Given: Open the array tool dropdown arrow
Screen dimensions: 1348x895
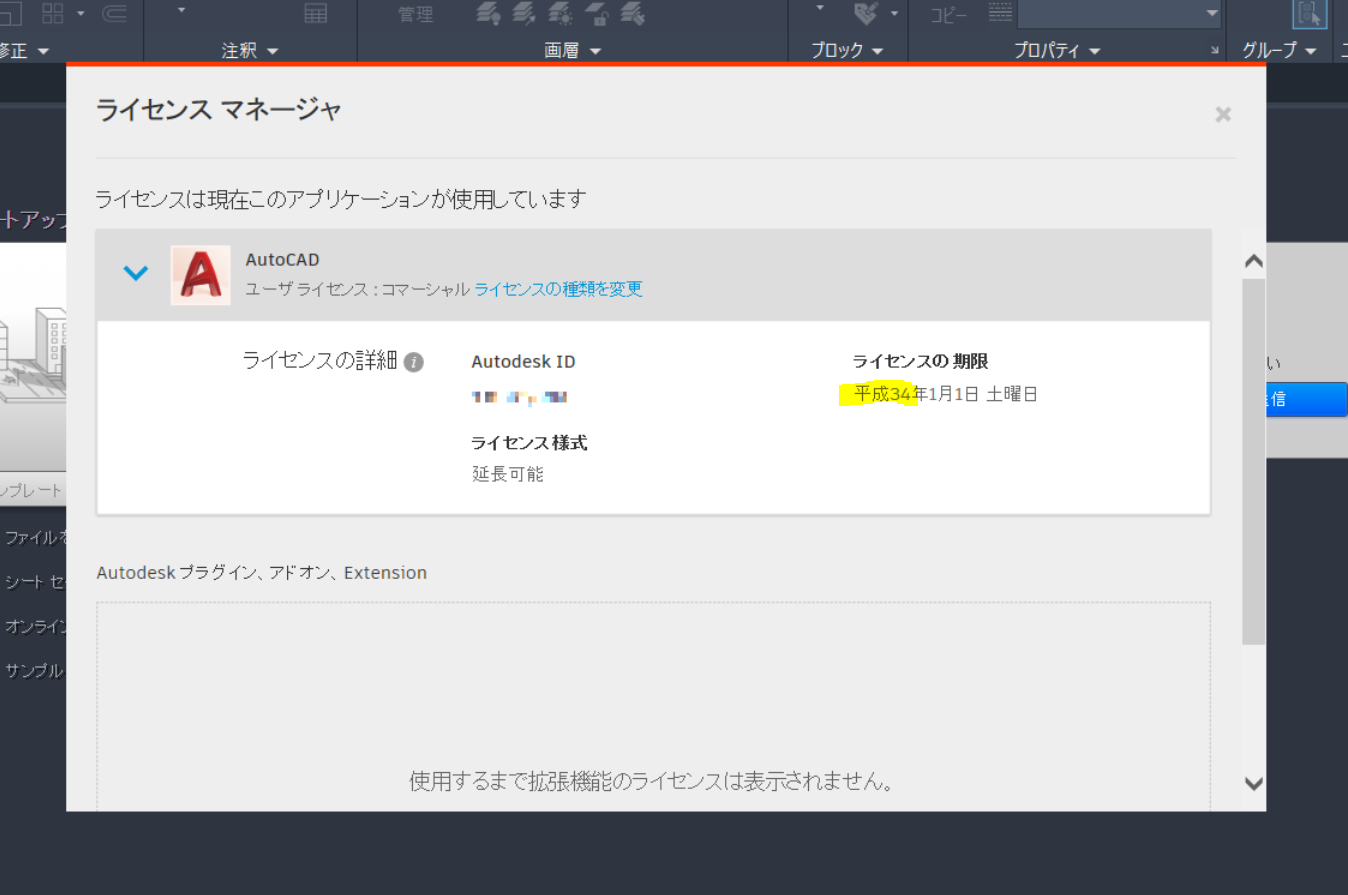Looking at the screenshot, I should (x=80, y=13).
